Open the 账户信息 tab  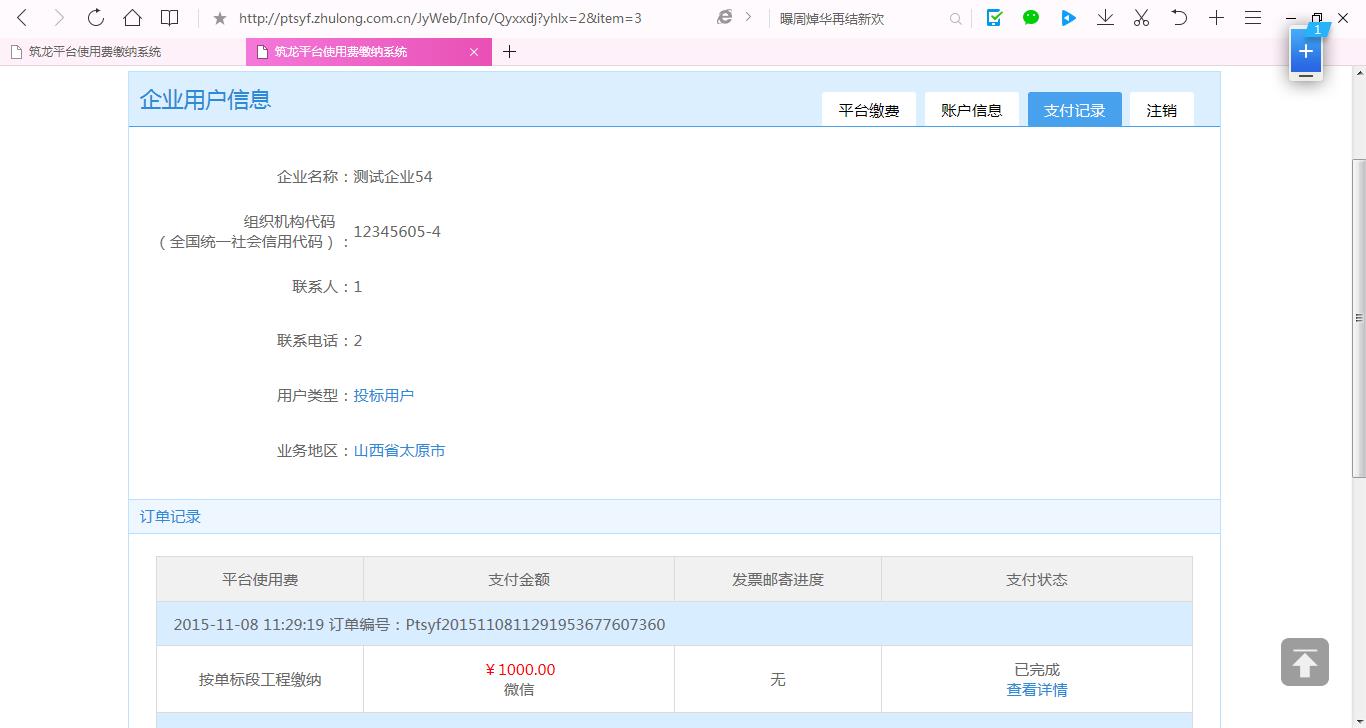[971, 110]
